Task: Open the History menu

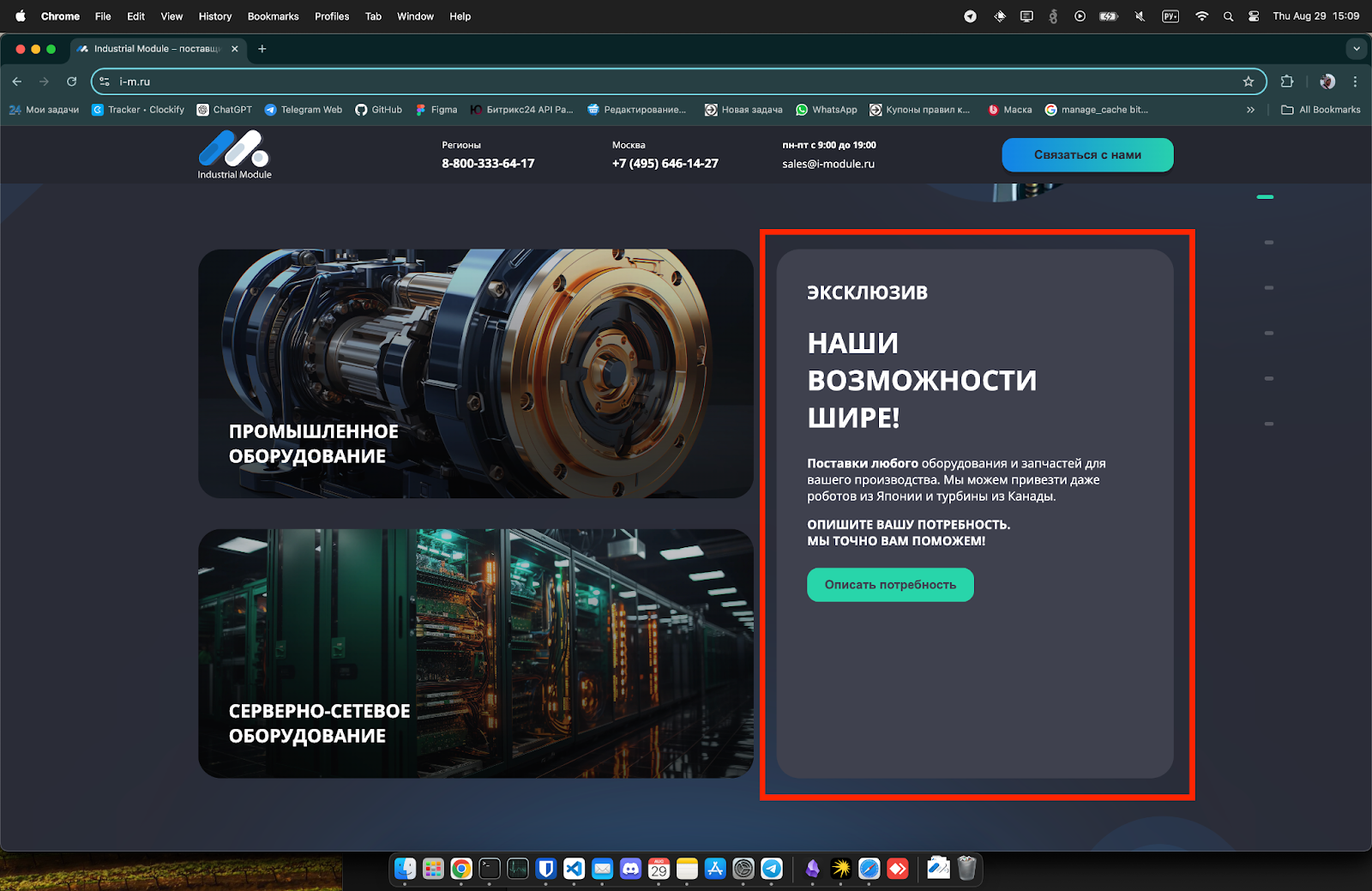Action: [x=215, y=16]
